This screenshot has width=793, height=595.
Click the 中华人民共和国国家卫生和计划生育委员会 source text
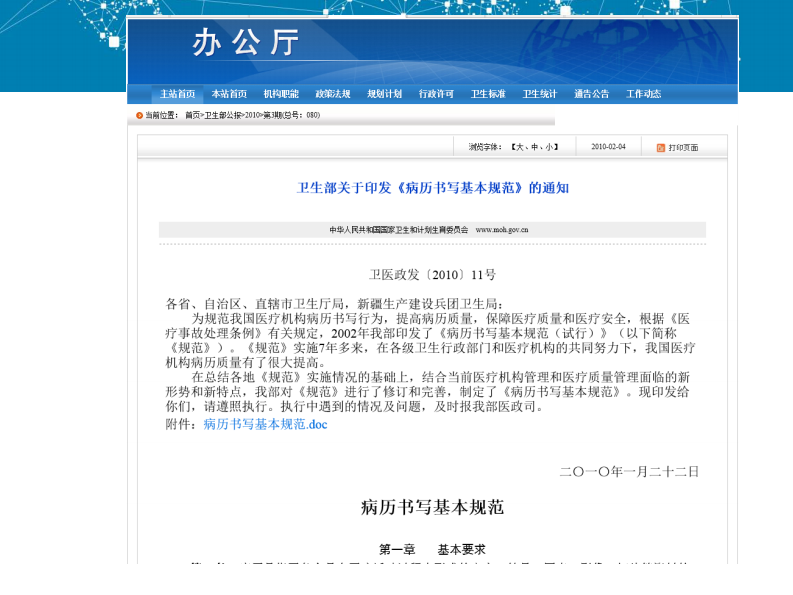pos(399,230)
